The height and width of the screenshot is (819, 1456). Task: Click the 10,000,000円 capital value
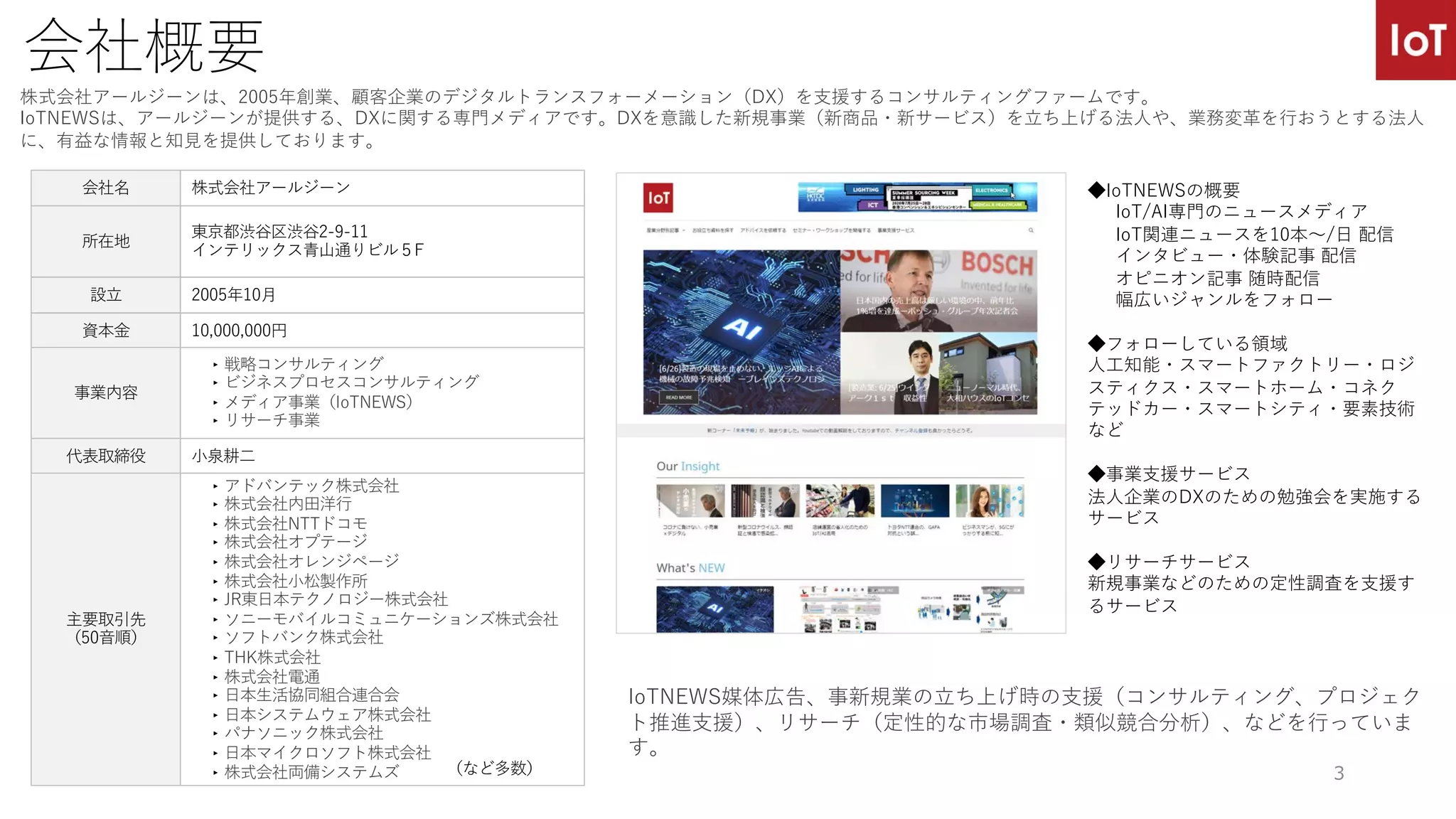(239, 330)
